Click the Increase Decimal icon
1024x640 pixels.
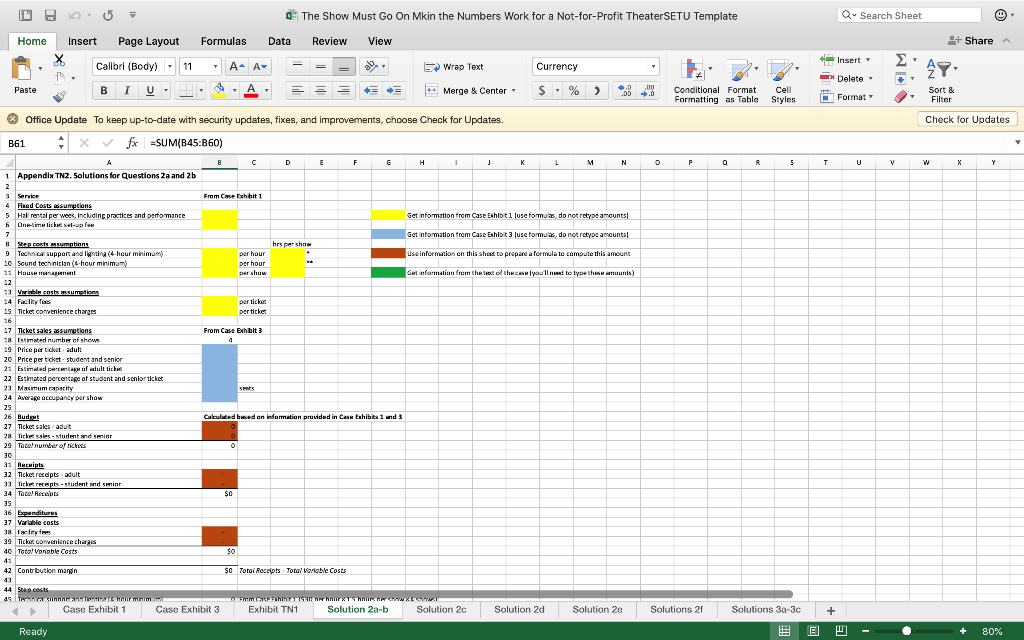[624, 90]
